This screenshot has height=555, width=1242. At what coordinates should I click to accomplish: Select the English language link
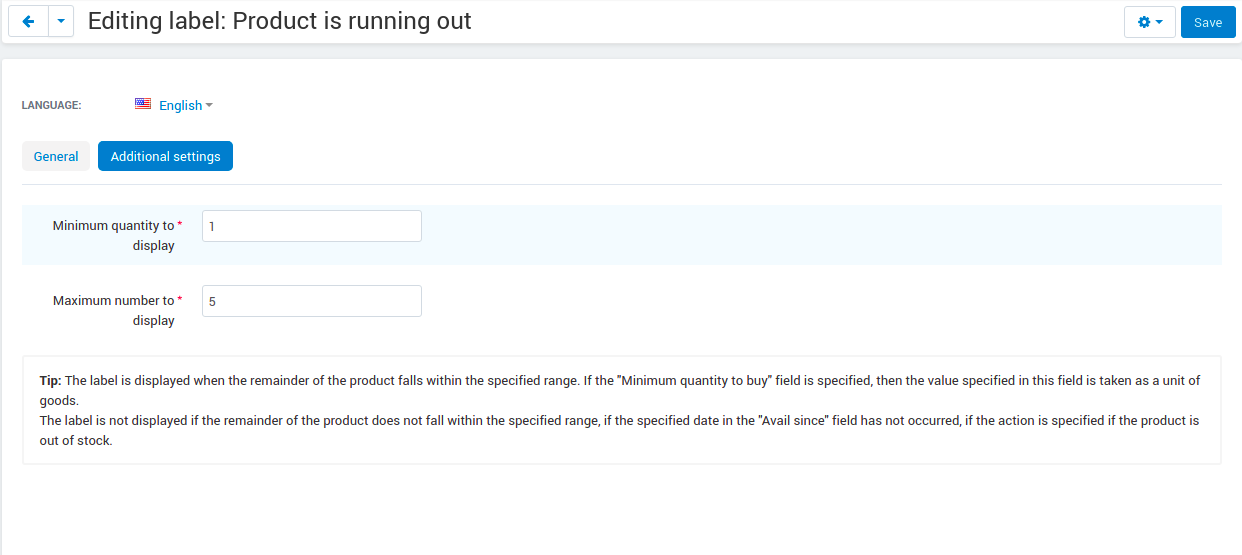pyautogui.click(x=180, y=105)
